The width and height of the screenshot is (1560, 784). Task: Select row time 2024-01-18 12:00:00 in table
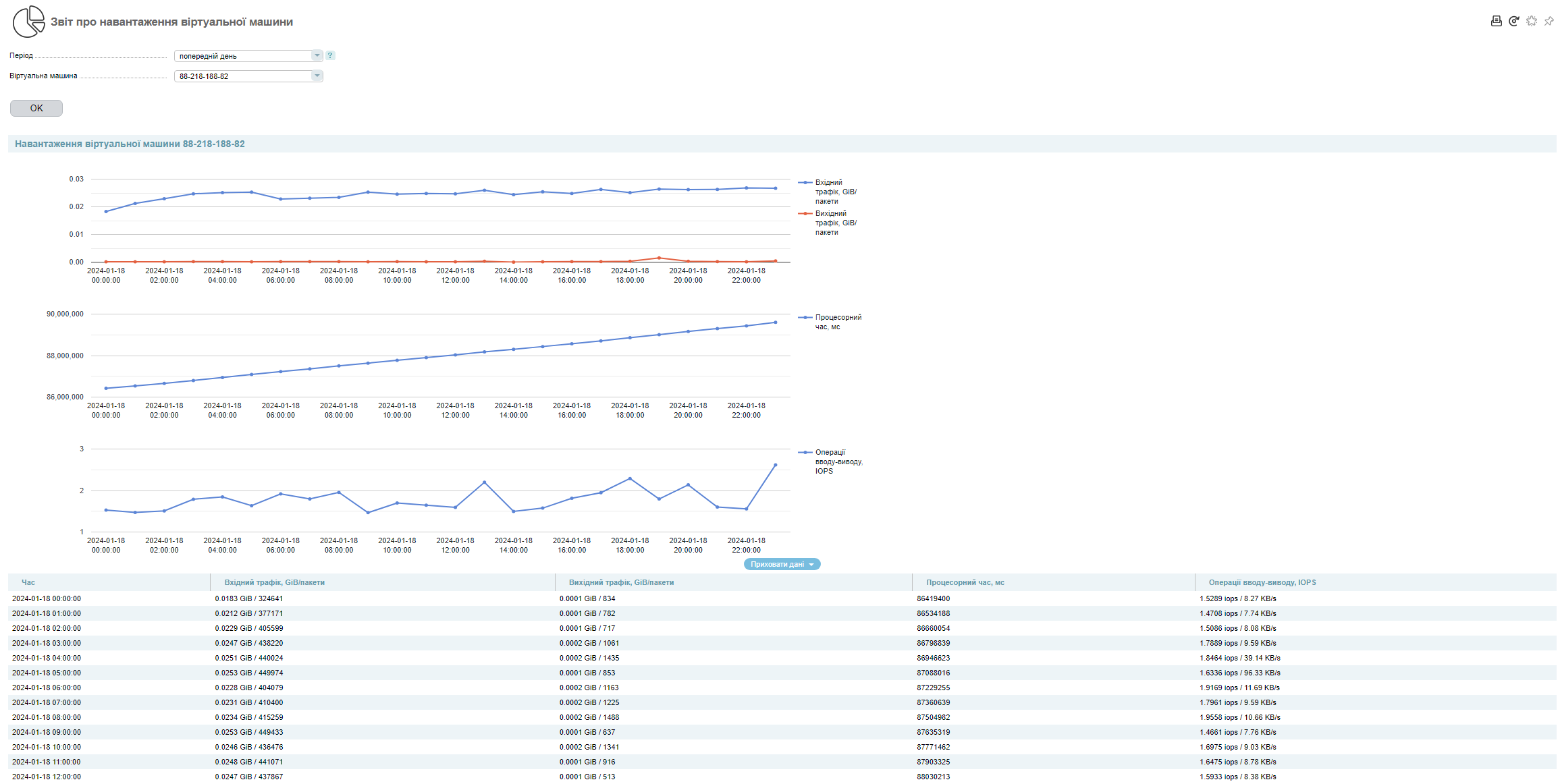point(47,777)
